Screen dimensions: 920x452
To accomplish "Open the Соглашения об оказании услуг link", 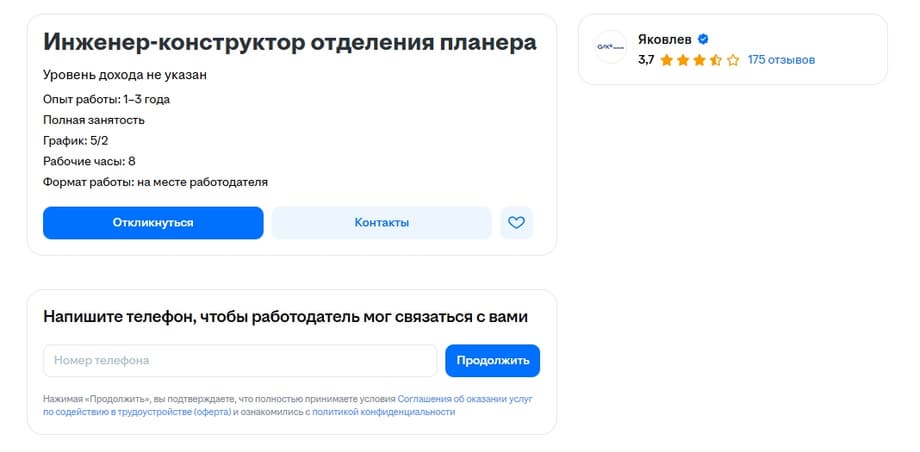I will tap(464, 398).
